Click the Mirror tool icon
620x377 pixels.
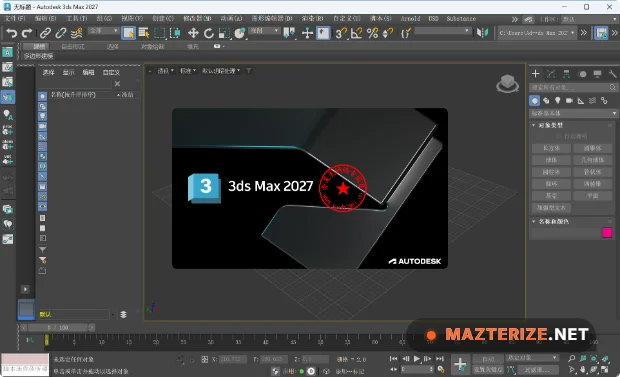pos(482,33)
